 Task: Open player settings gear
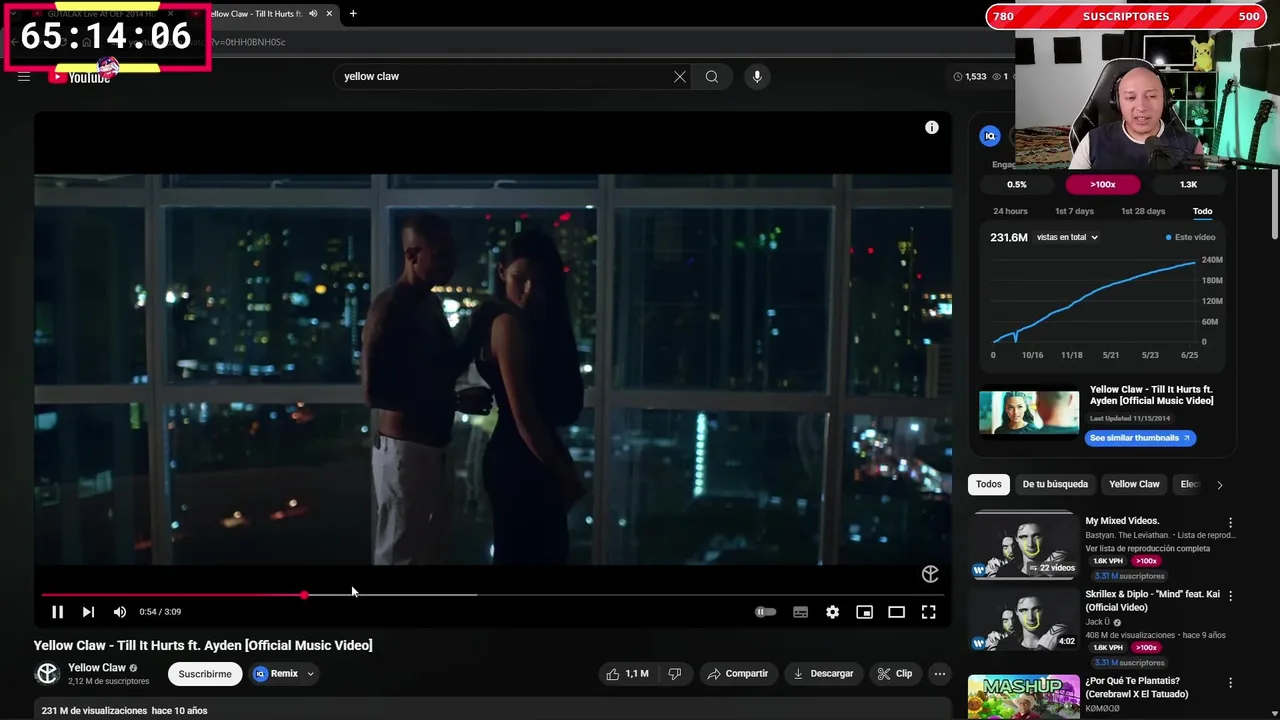pyautogui.click(x=832, y=612)
